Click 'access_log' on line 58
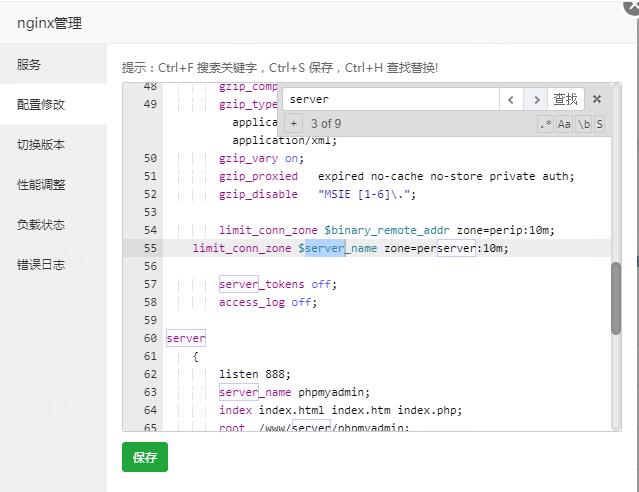The width and height of the screenshot is (639, 492). [x=252, y=302]
